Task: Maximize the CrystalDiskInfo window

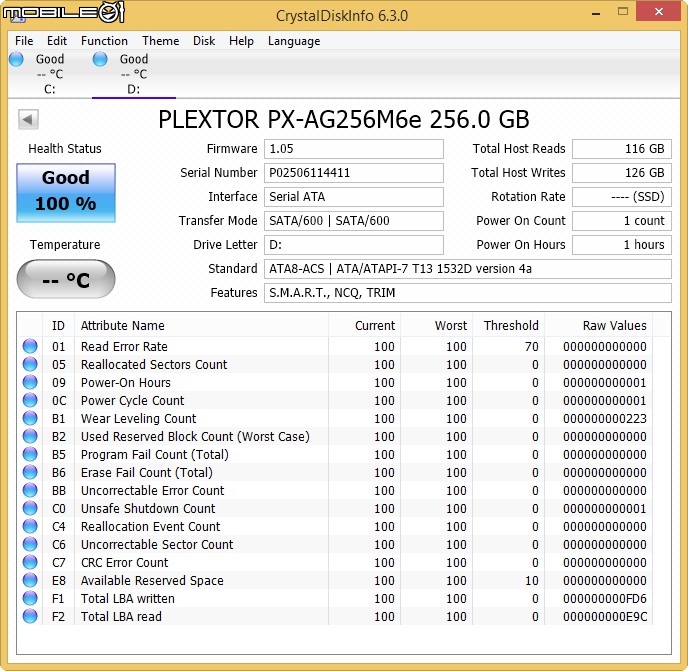Action: point(623,12)
